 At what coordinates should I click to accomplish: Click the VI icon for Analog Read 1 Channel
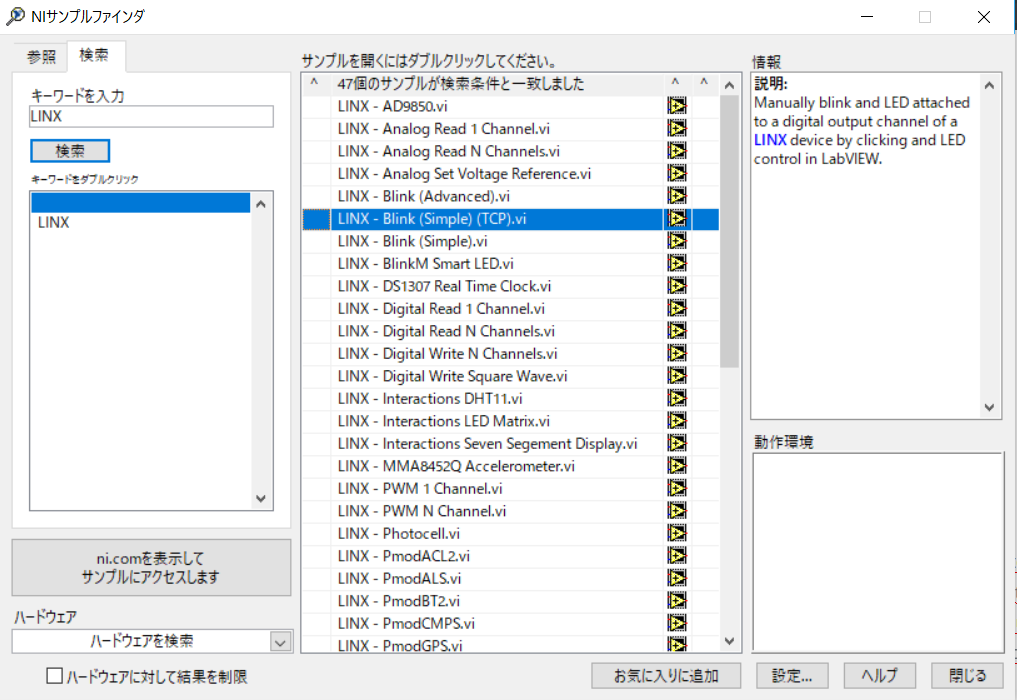pyautogui.click(x=676, y=128)
